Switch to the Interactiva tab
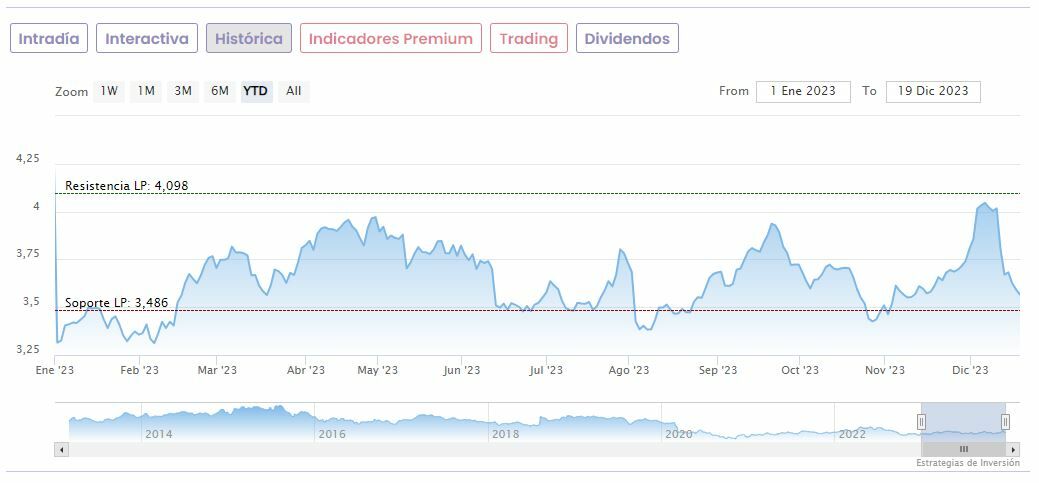Screen dimensions: 1039x483 pos(147,39)
